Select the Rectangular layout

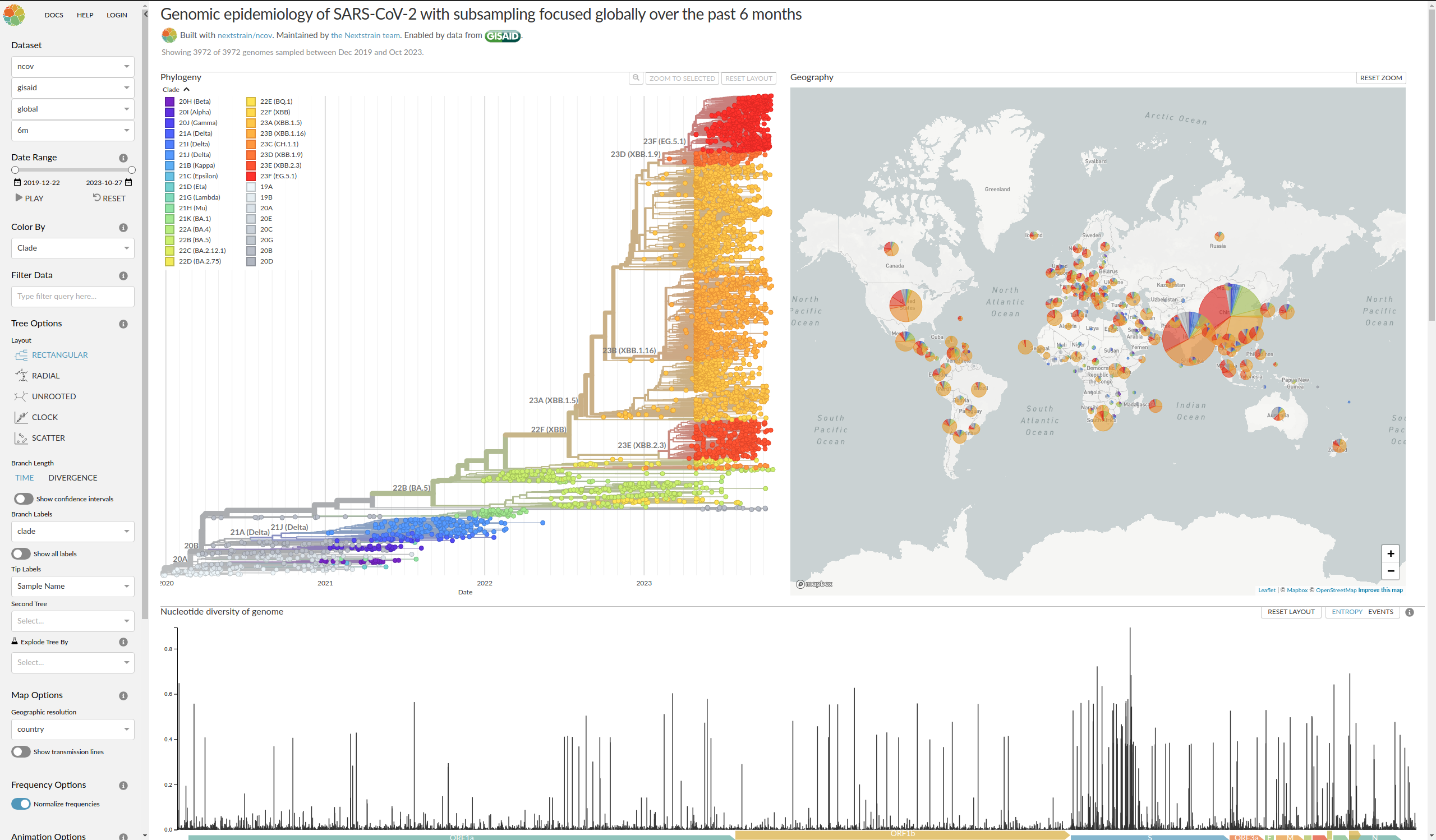pos(50,355)
